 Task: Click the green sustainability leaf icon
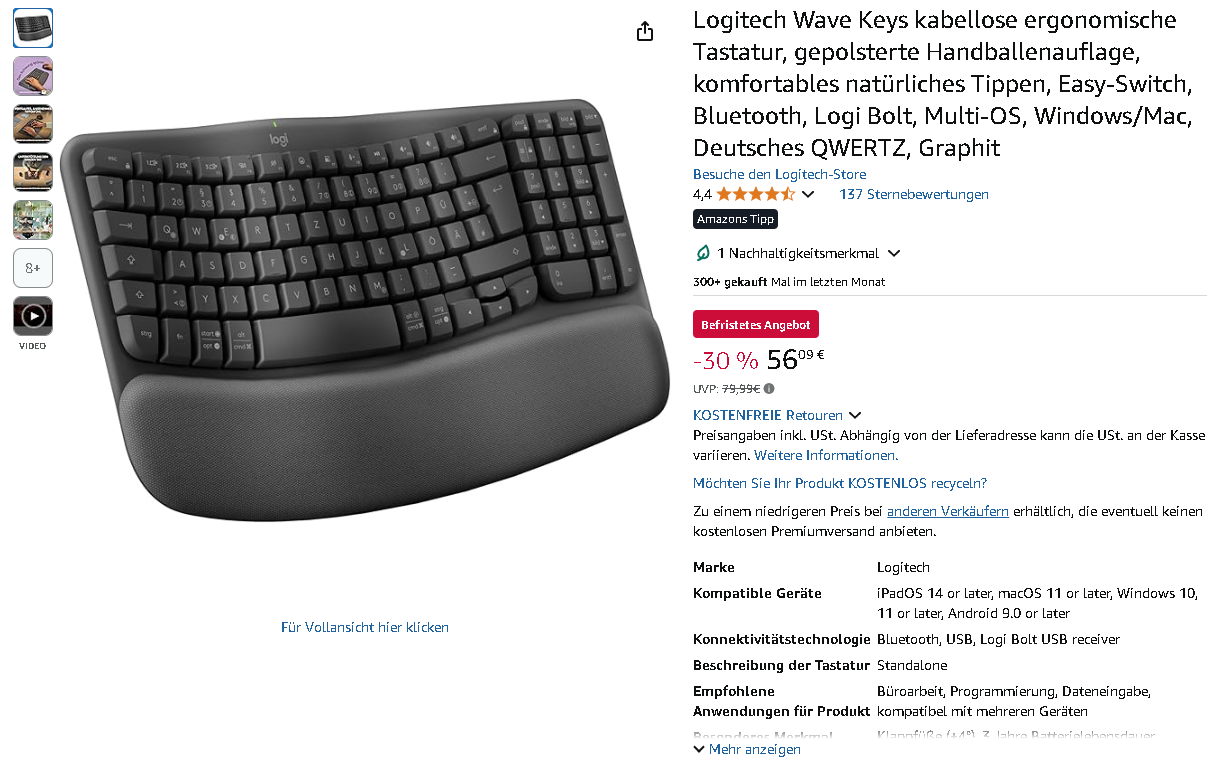[x=703, y=254]
